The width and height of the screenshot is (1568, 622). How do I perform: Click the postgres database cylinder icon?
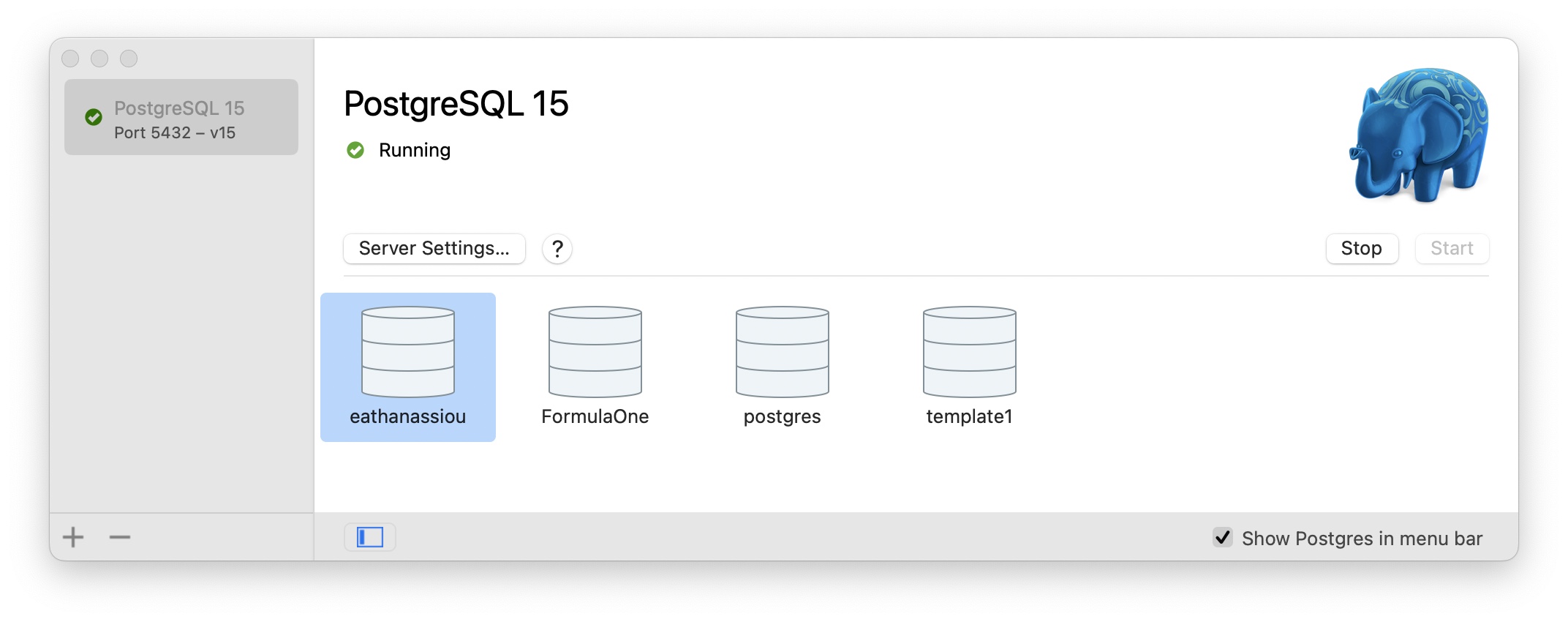(x=782, y=352)
